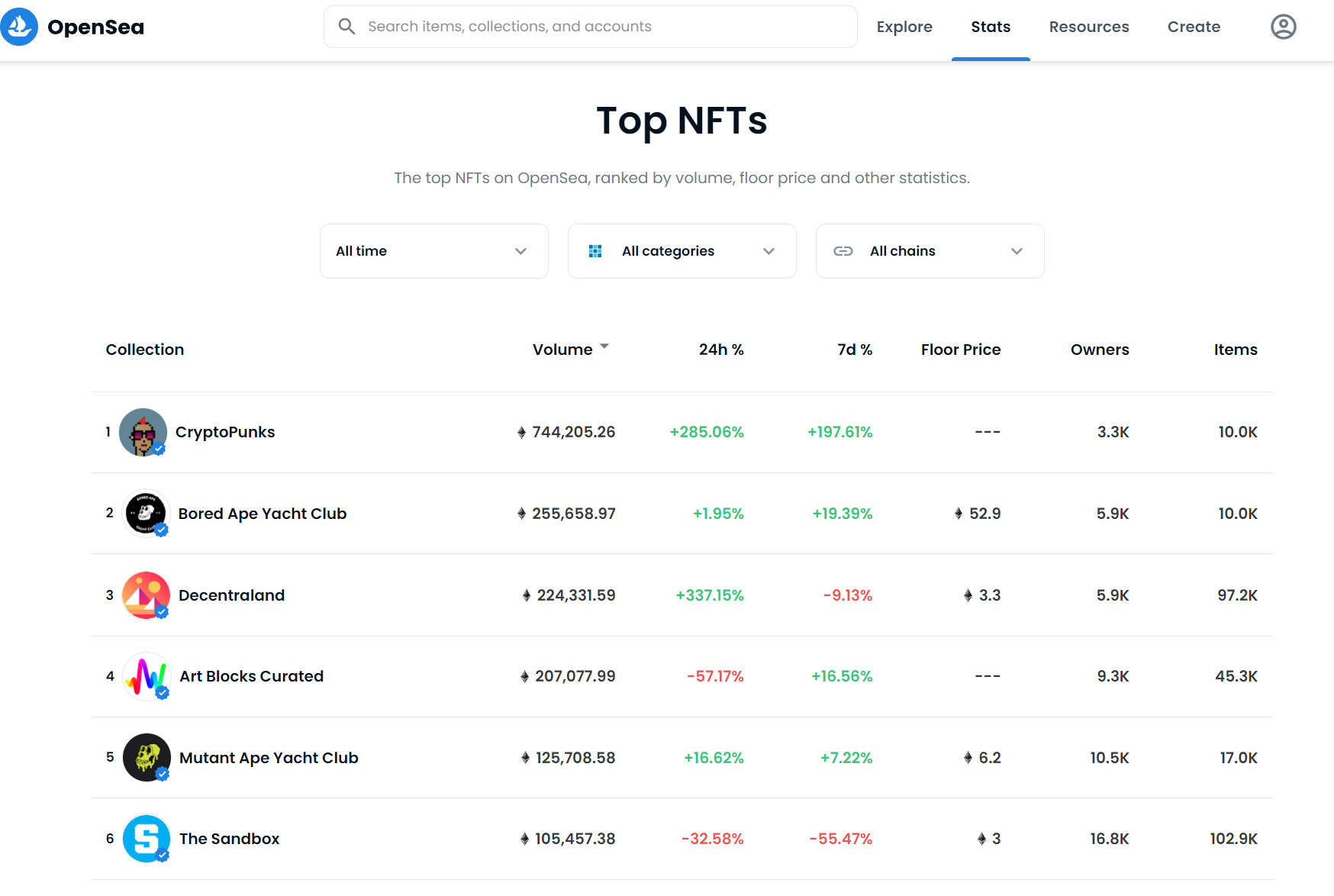Click The Sandbox 7d change -55.47%
Screen dimensions: 1334x896
click(840, 839)
